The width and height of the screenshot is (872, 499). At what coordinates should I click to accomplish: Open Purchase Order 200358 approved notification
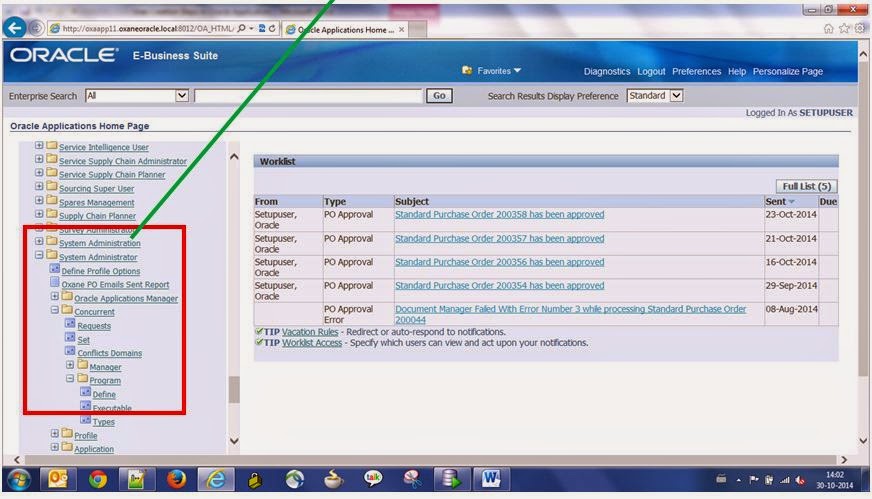499,214
